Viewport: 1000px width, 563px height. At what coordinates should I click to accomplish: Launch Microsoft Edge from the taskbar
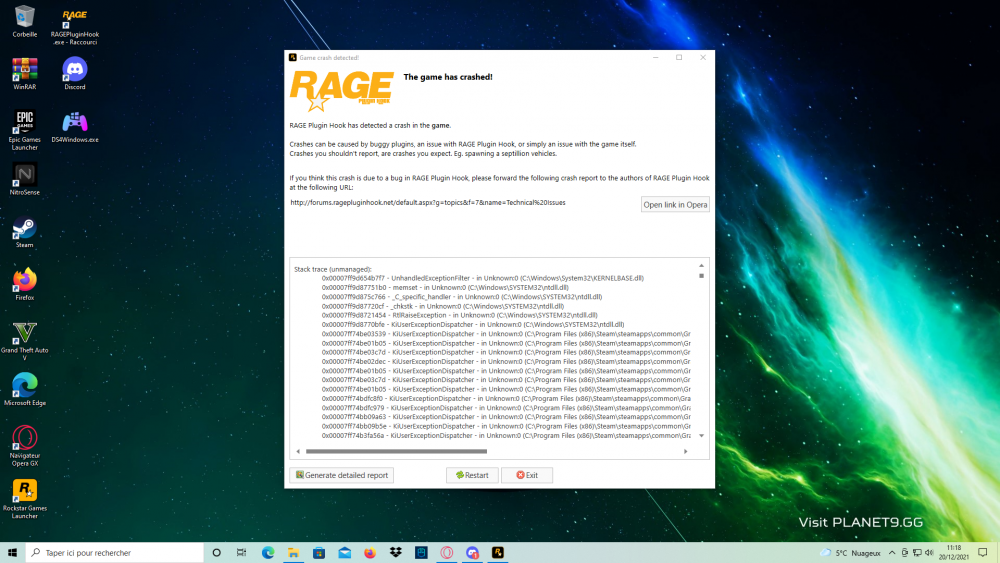tap(268, 552)
